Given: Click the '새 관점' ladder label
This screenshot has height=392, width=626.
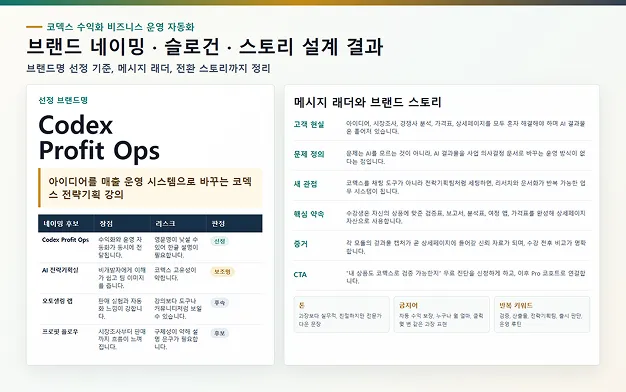Looking at the screenshot, I should point(305,184).
